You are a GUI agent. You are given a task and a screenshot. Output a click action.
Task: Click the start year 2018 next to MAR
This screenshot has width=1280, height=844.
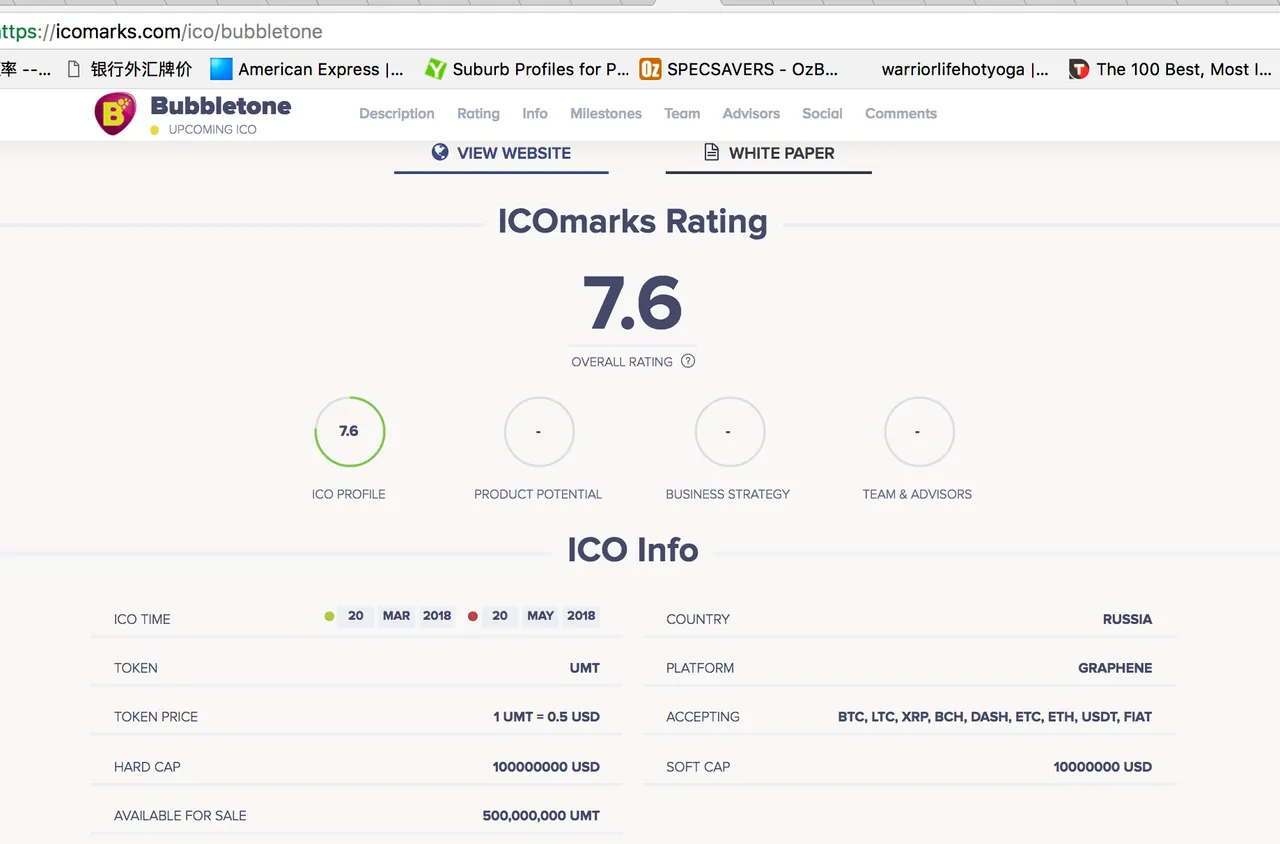[x=437, y=616]
